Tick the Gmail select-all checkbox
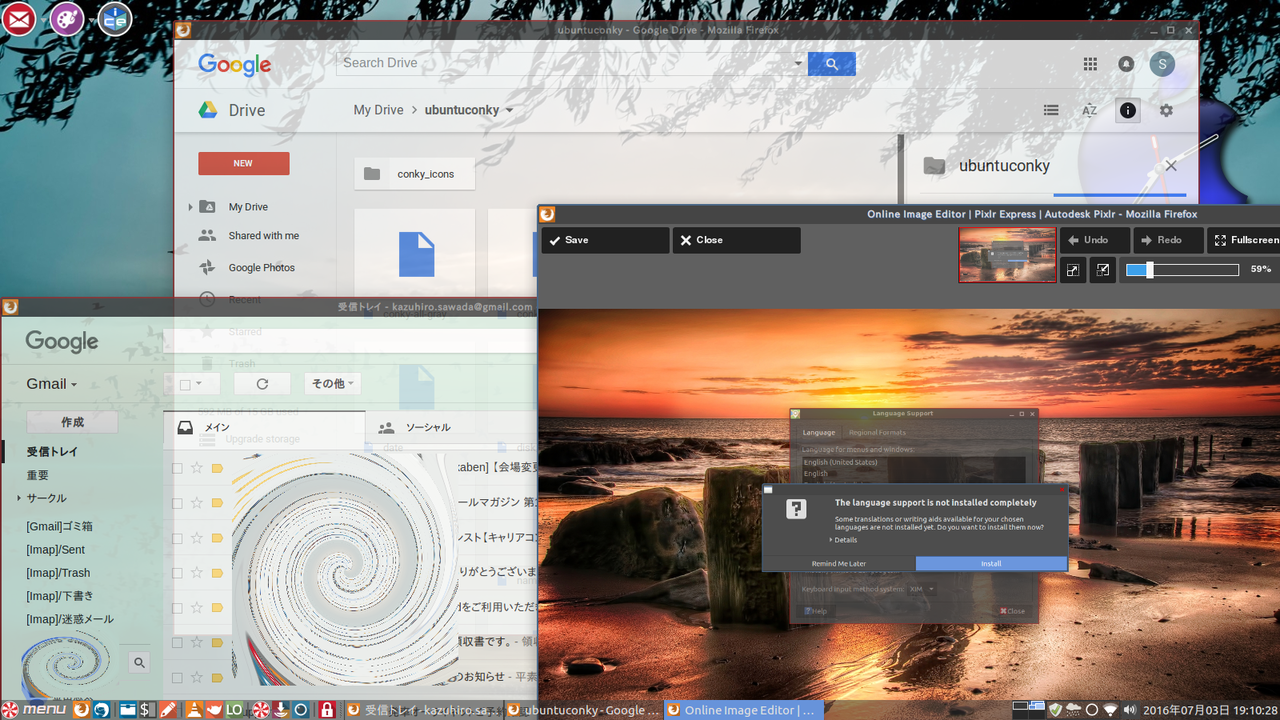 click(184, 384)
